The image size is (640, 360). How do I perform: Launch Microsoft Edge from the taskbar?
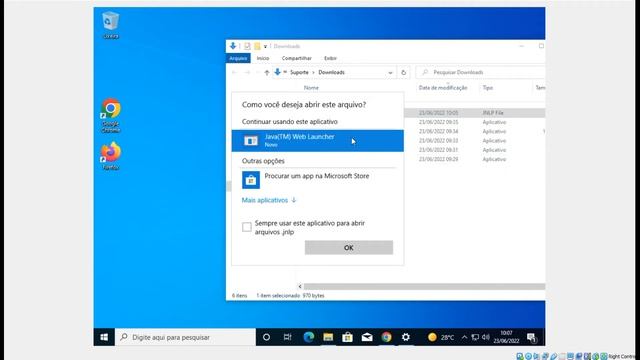pyautogui.click(x=309, y=337)
